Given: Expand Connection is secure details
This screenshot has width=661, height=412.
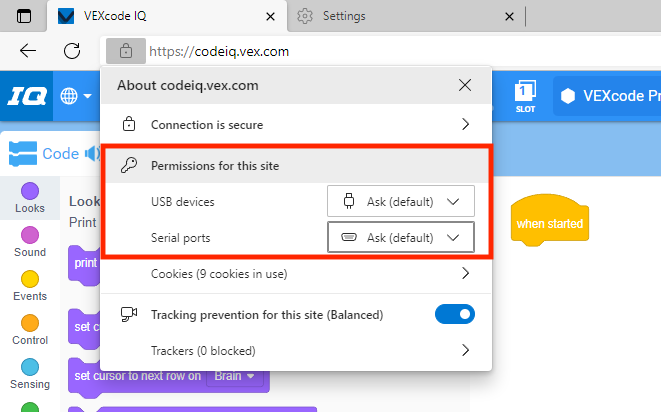Looking at the screenshot, I should pos(295,125).
